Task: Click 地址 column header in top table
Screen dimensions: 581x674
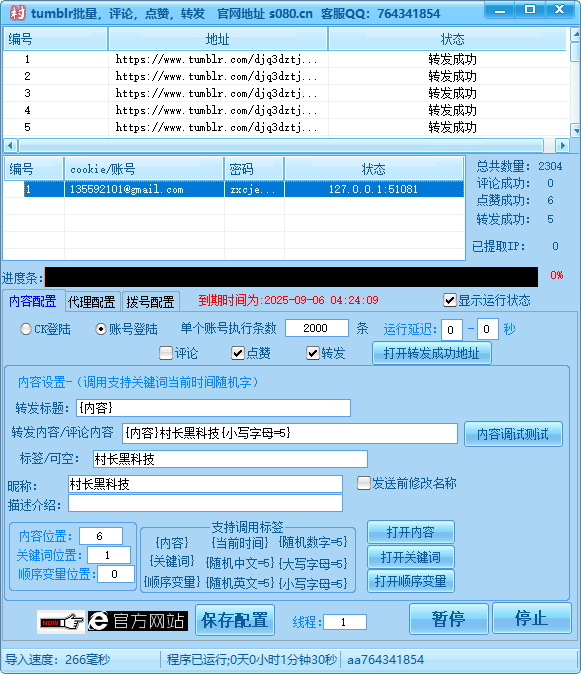Action: tap(218, 39)
